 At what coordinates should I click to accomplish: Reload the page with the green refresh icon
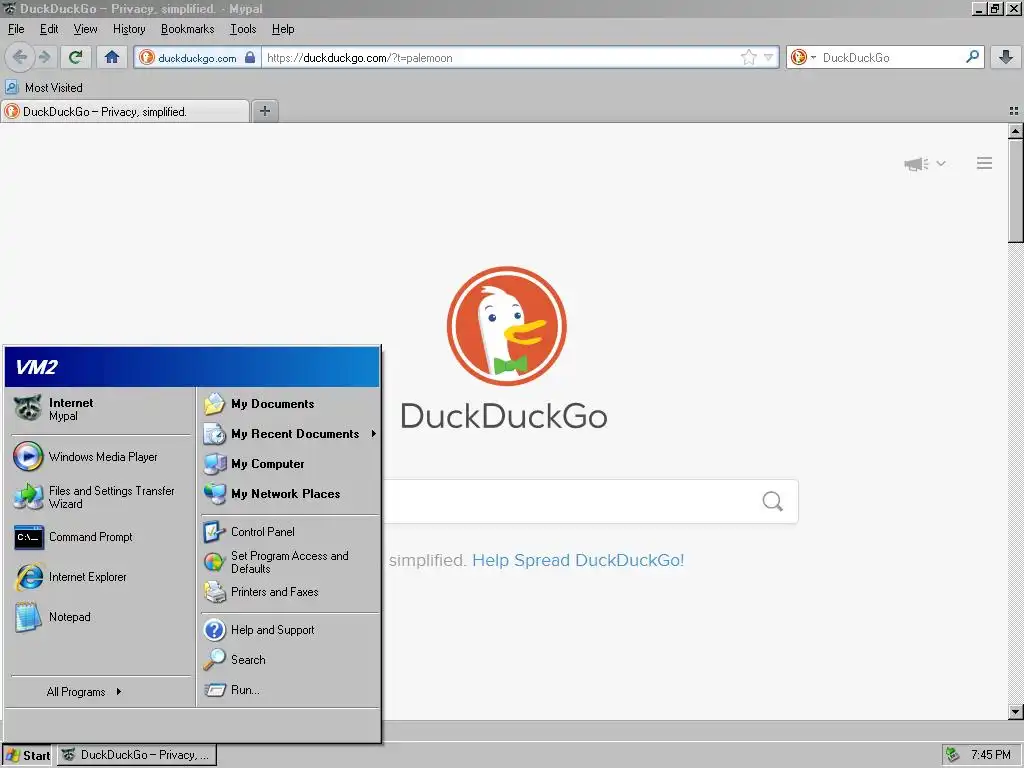tap(75, 57)
